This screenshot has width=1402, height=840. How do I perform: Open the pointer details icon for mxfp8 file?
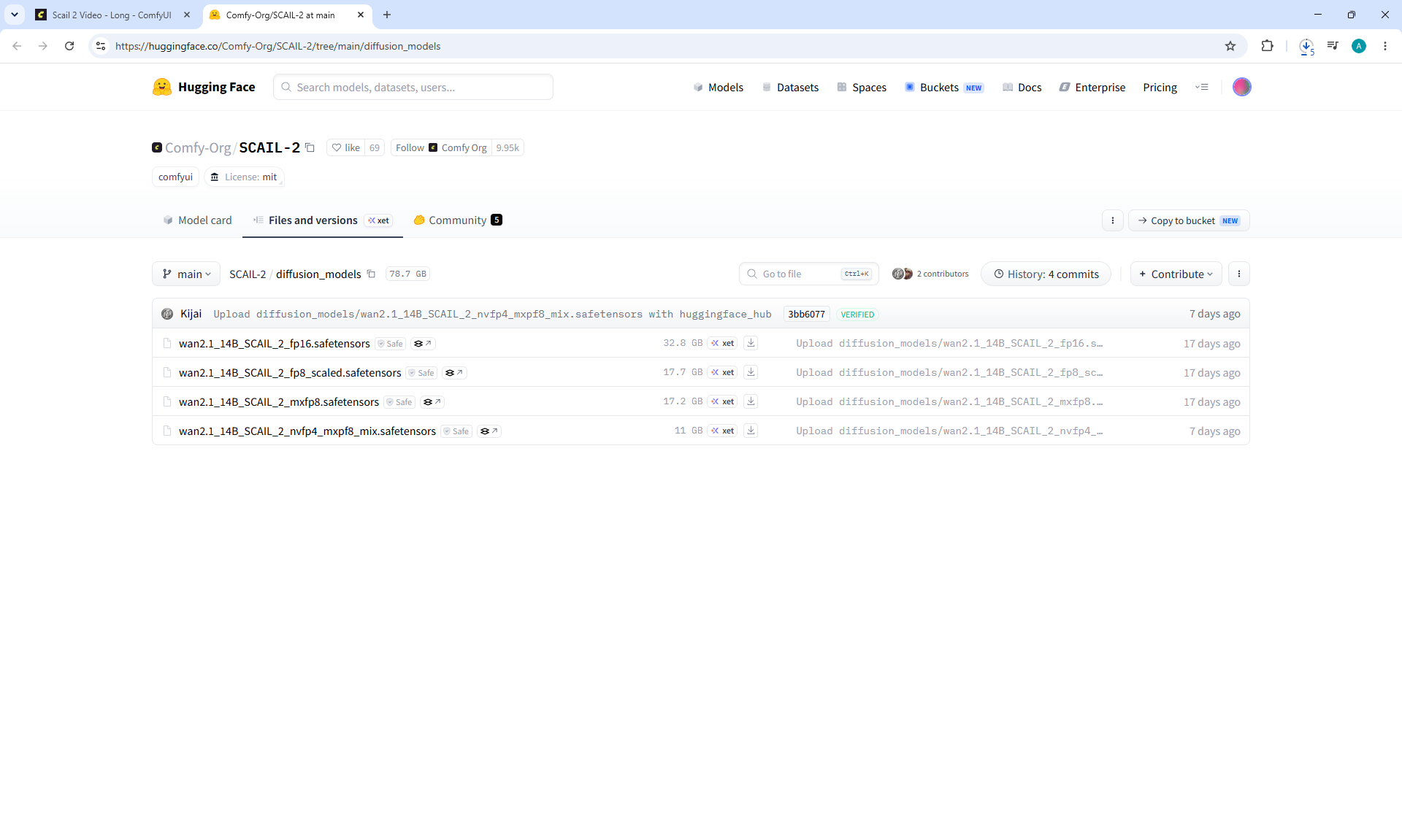432,402
